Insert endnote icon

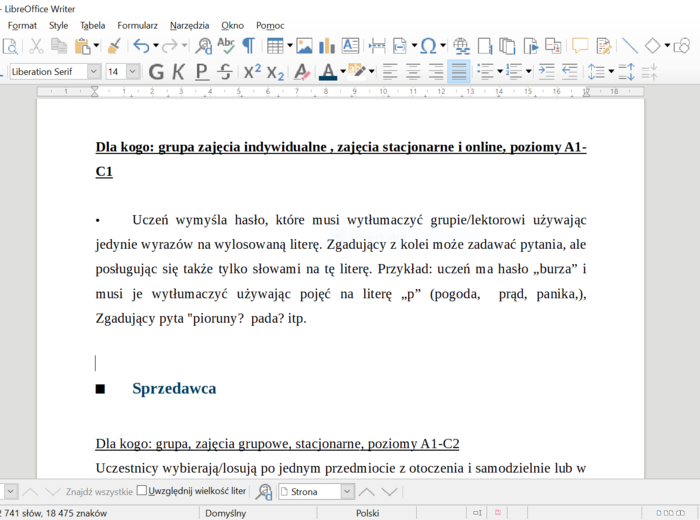[507, 46]
